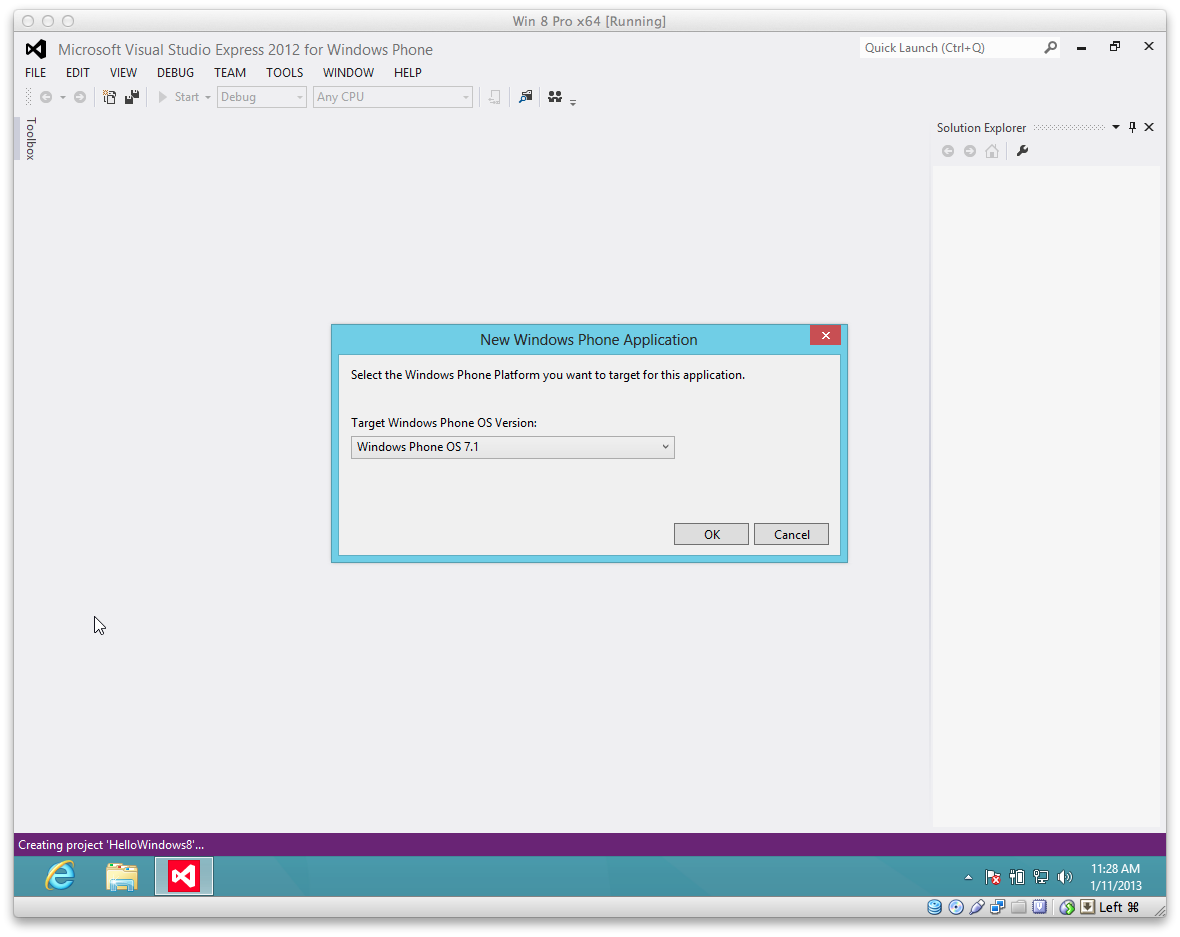Click the device window toolbar icon
Screen dimensions: 1180x937
tap(494, 97)
